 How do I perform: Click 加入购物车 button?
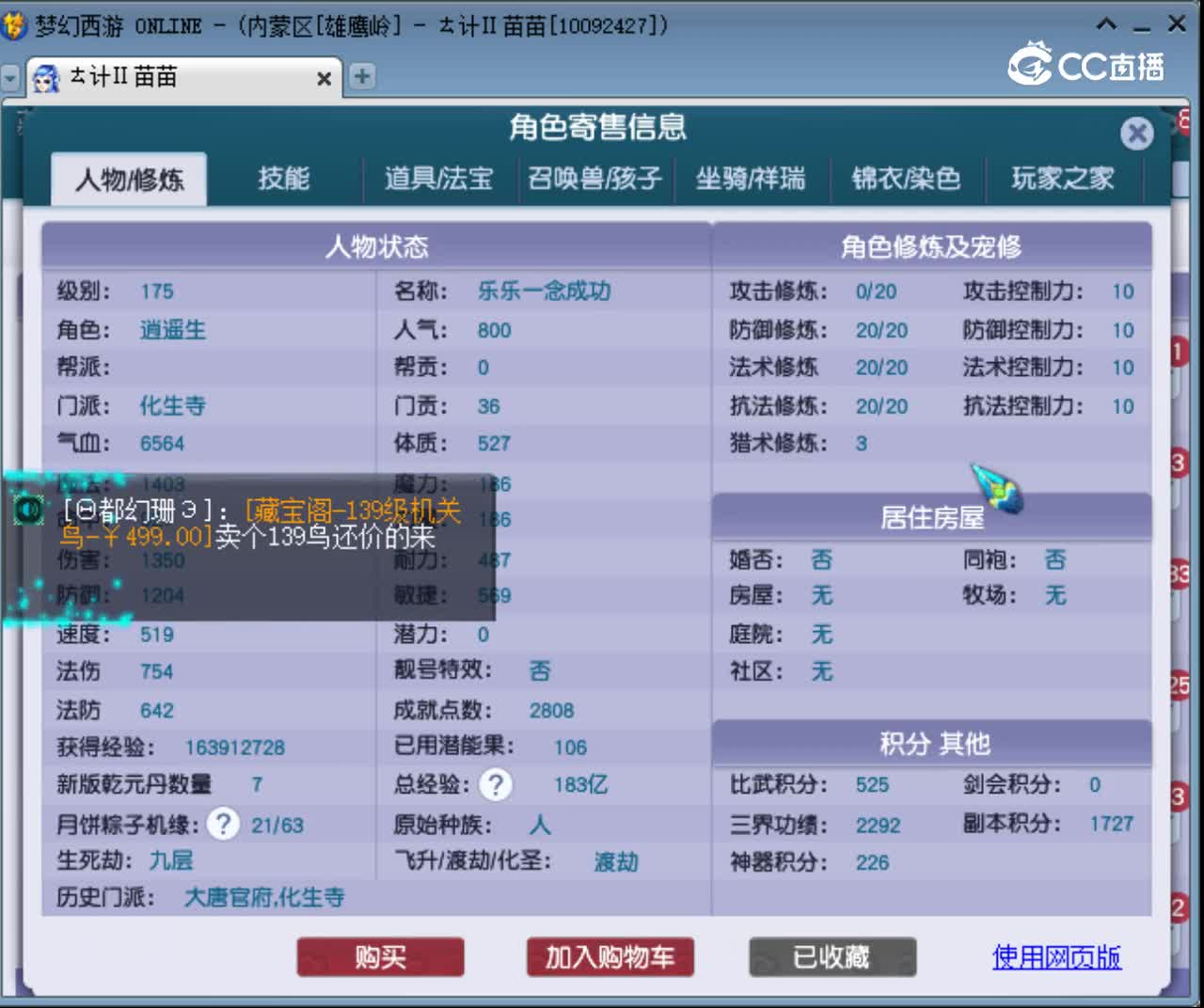pyautogui.click(x=610, y=957)
